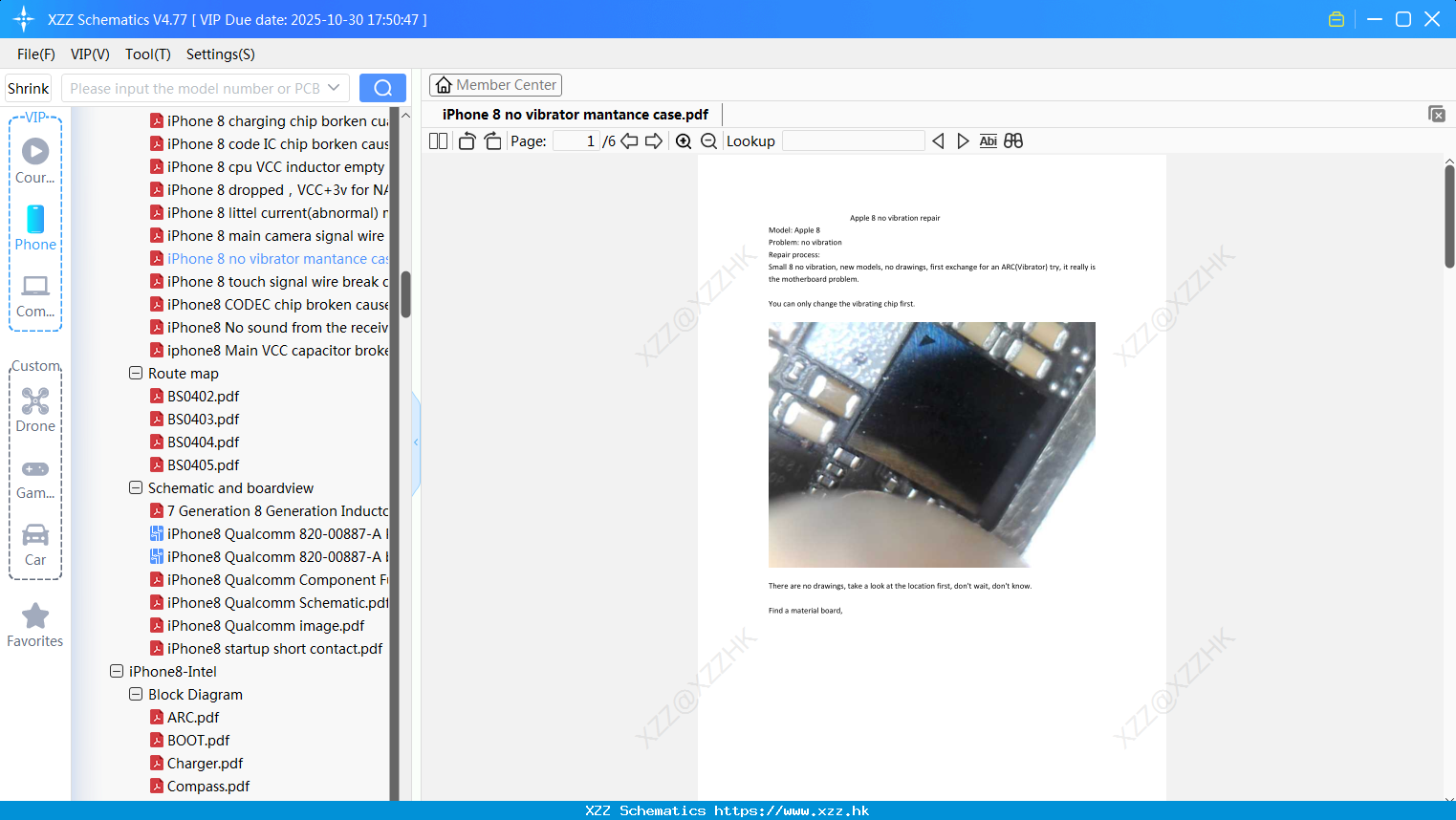
Task: Open the Drone category
Action: click(x=35, y=410)
